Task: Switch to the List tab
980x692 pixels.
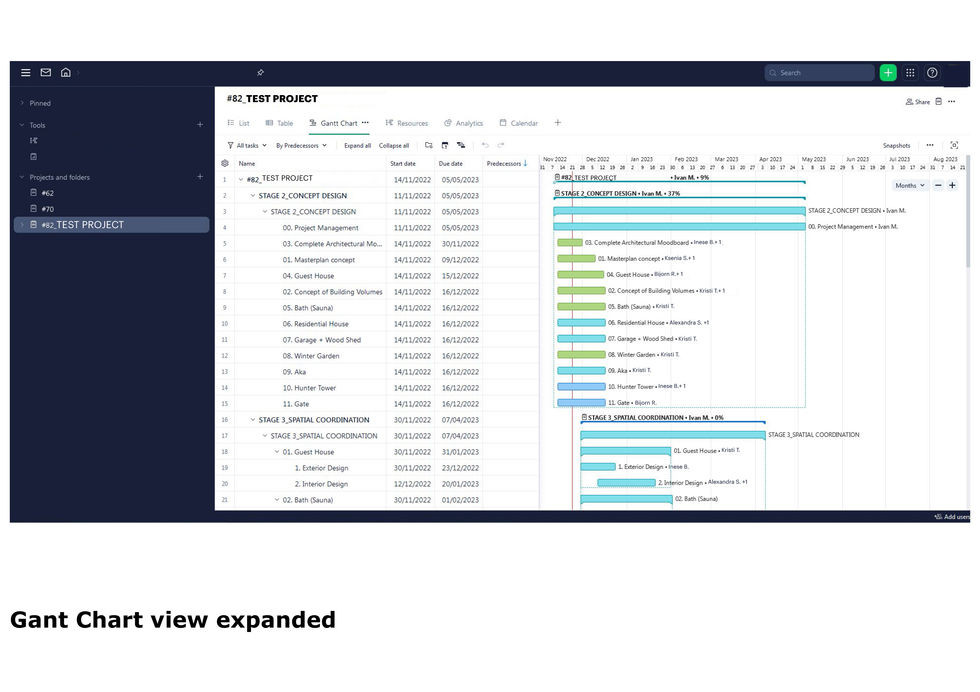Action: click(238, 123)
